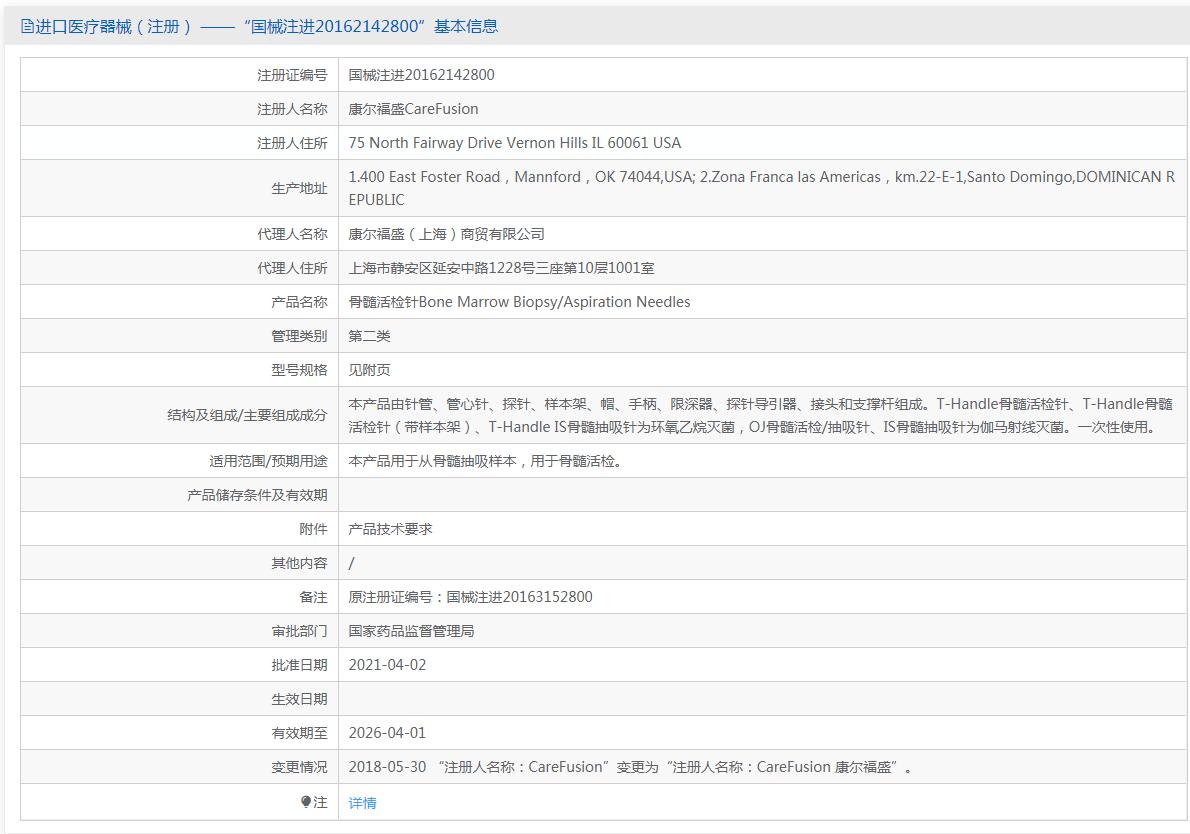Click the document icon beside 进口医疗器械 heading

[27, 27]
